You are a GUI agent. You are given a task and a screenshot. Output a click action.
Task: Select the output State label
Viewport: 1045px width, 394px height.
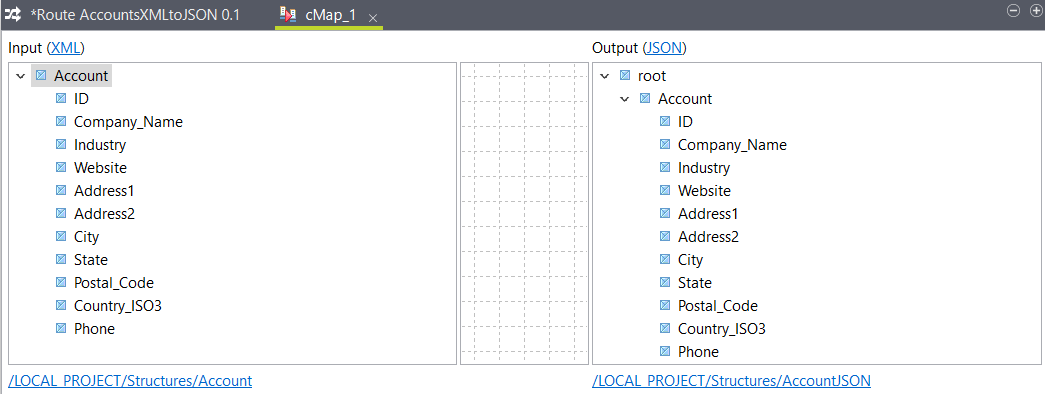(695, 283)
